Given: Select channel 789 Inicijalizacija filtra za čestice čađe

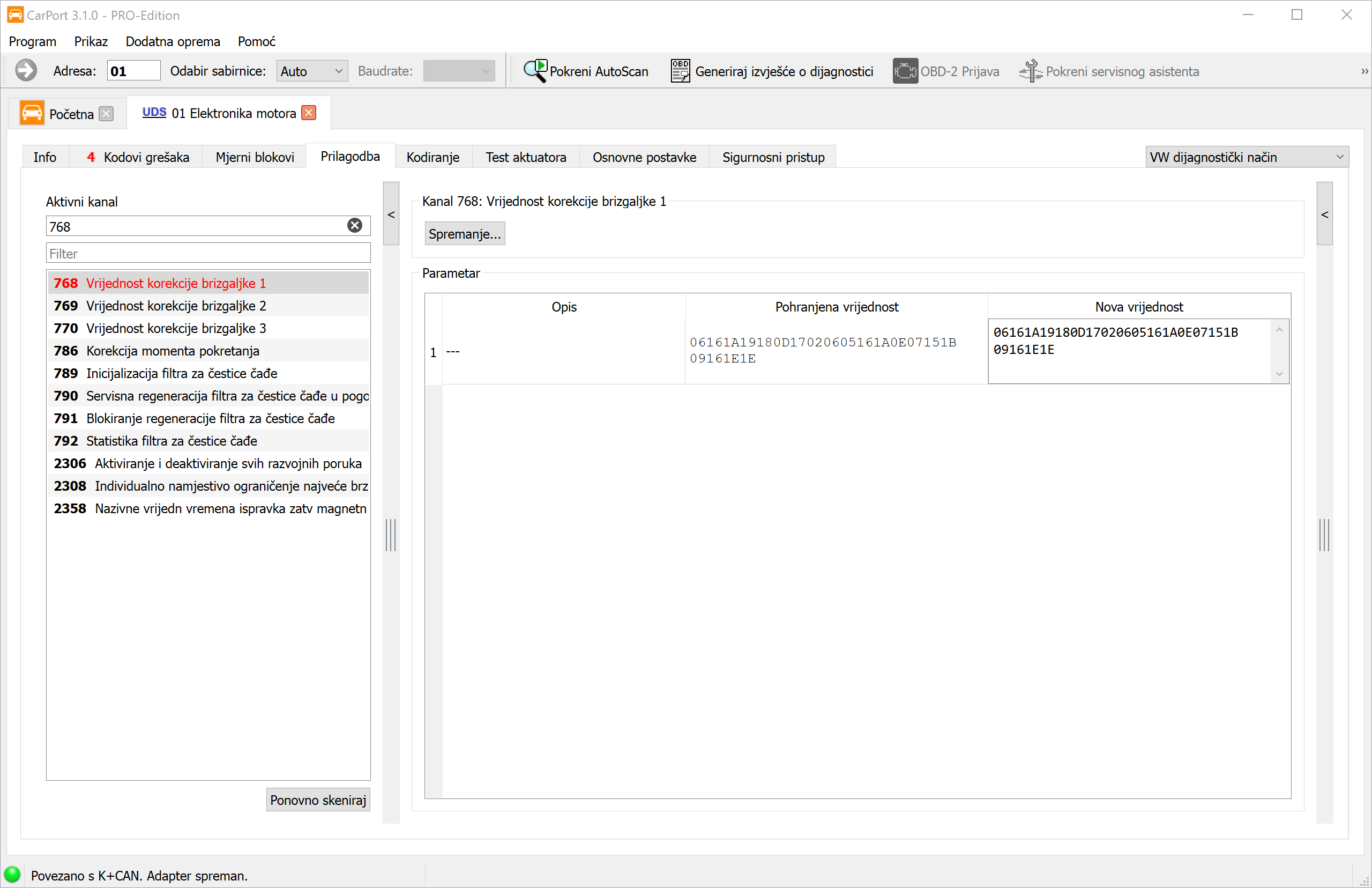Looking at the screenshot, I should pyautogui.click(x=208, y=373).
